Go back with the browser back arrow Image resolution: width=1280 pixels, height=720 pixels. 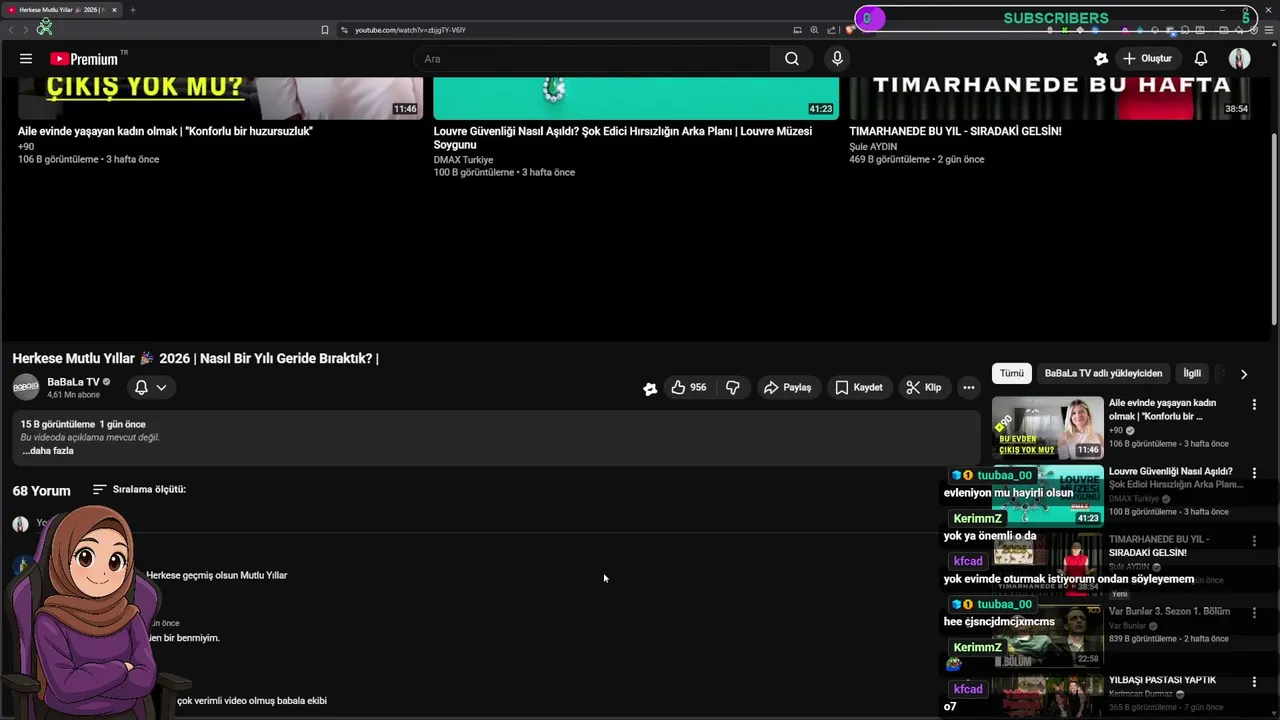pos(11,30)
